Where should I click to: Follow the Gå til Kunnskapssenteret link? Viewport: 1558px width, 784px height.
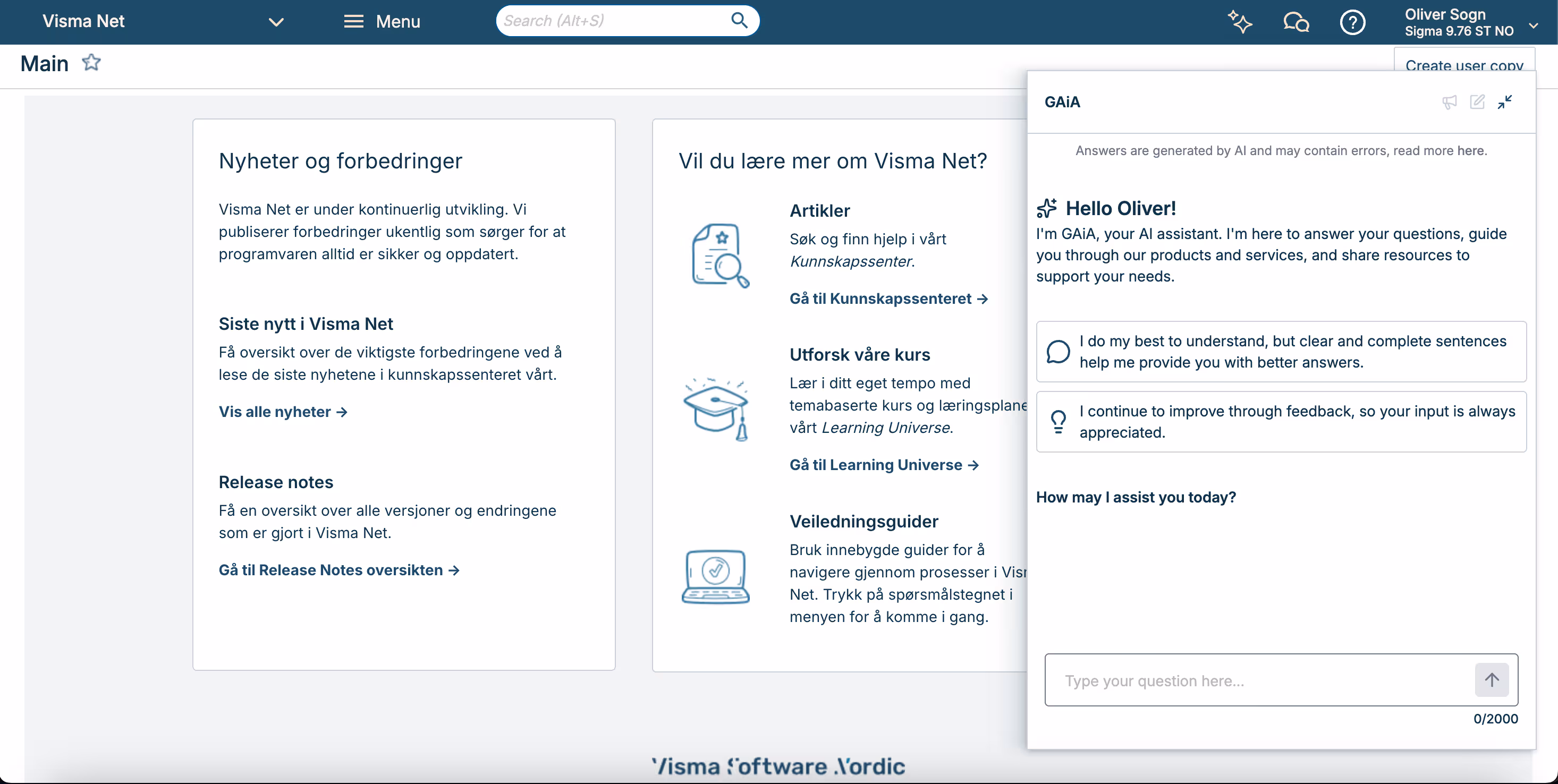(x=888, y=299)
